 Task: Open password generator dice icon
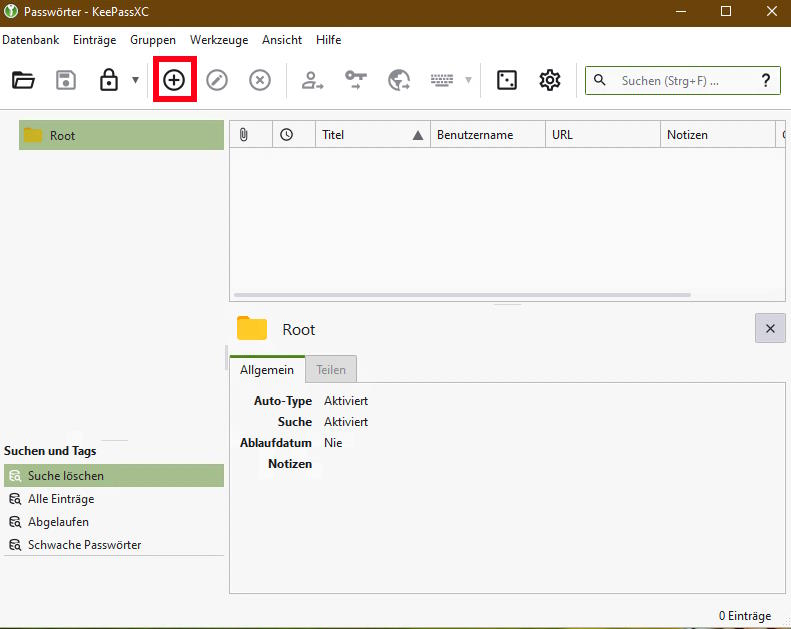point(507,81)
